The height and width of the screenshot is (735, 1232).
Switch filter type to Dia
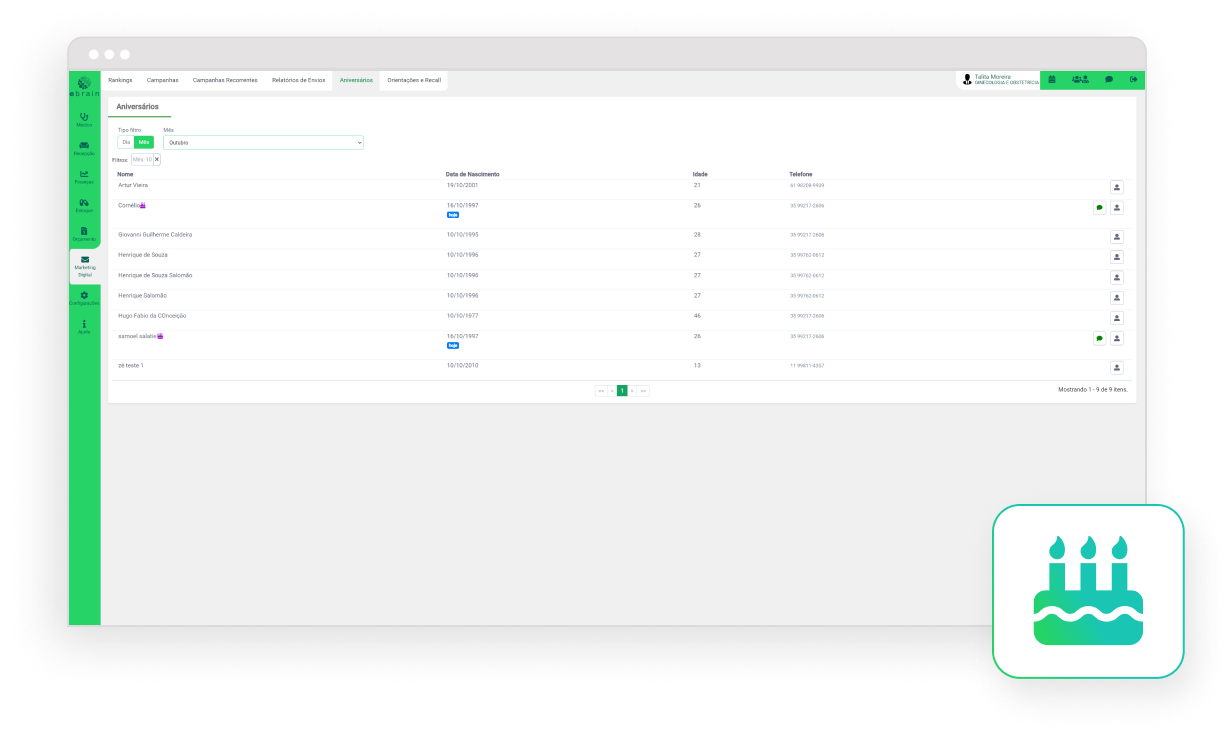click(x=126, y=142)
